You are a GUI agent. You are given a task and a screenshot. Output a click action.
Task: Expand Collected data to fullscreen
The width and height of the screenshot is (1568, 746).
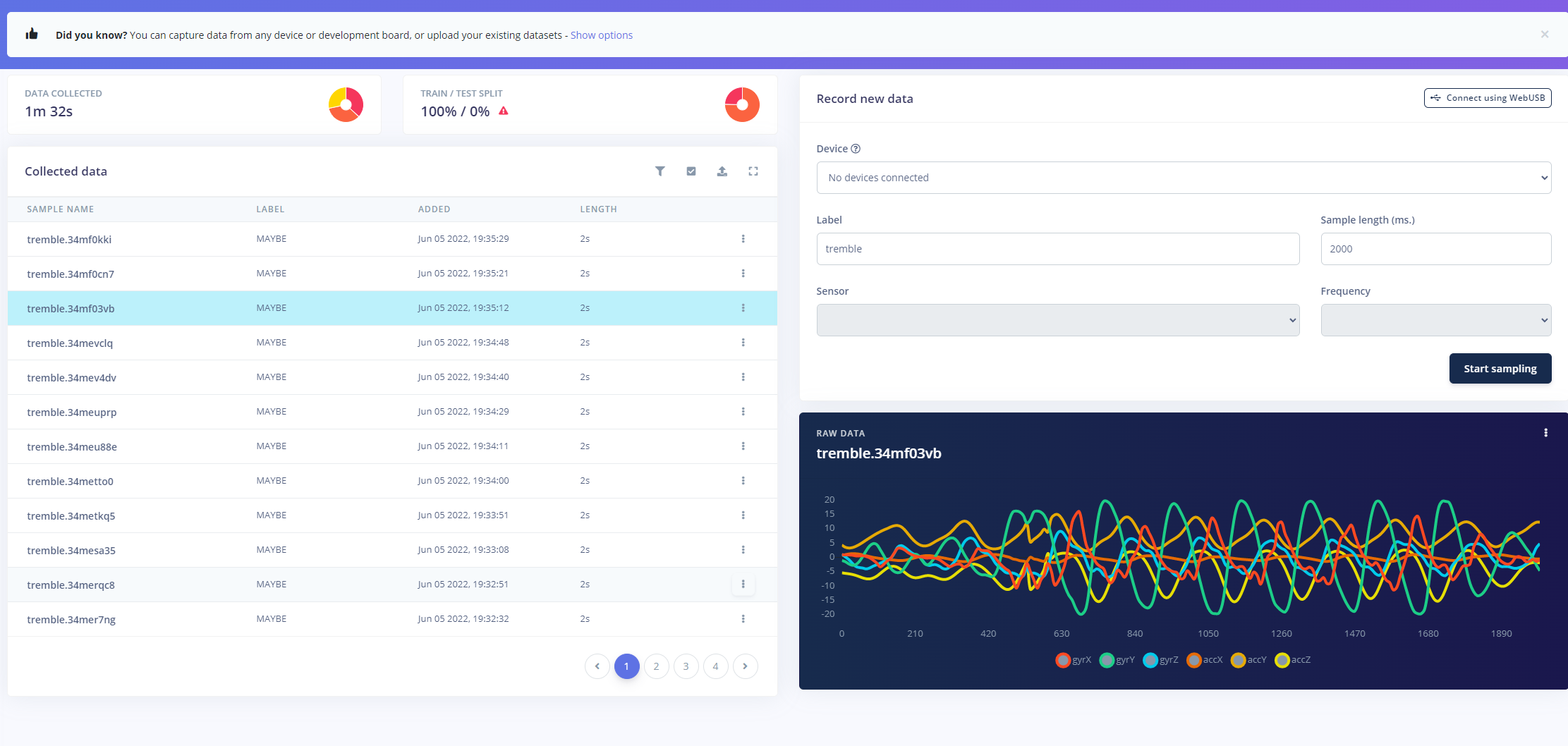(753, 171)
